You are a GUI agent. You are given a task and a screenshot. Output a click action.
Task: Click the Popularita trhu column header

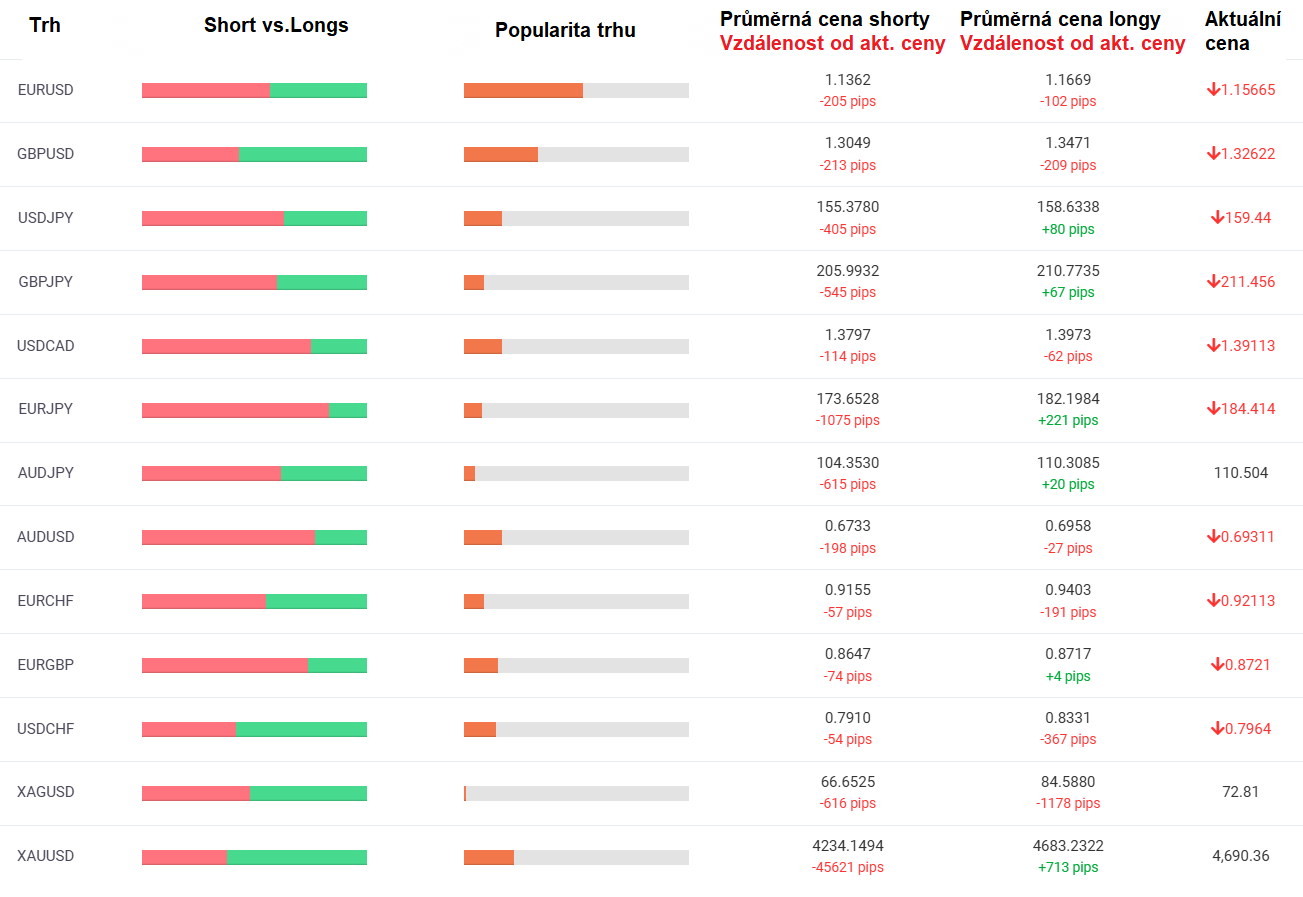(565, 31)
